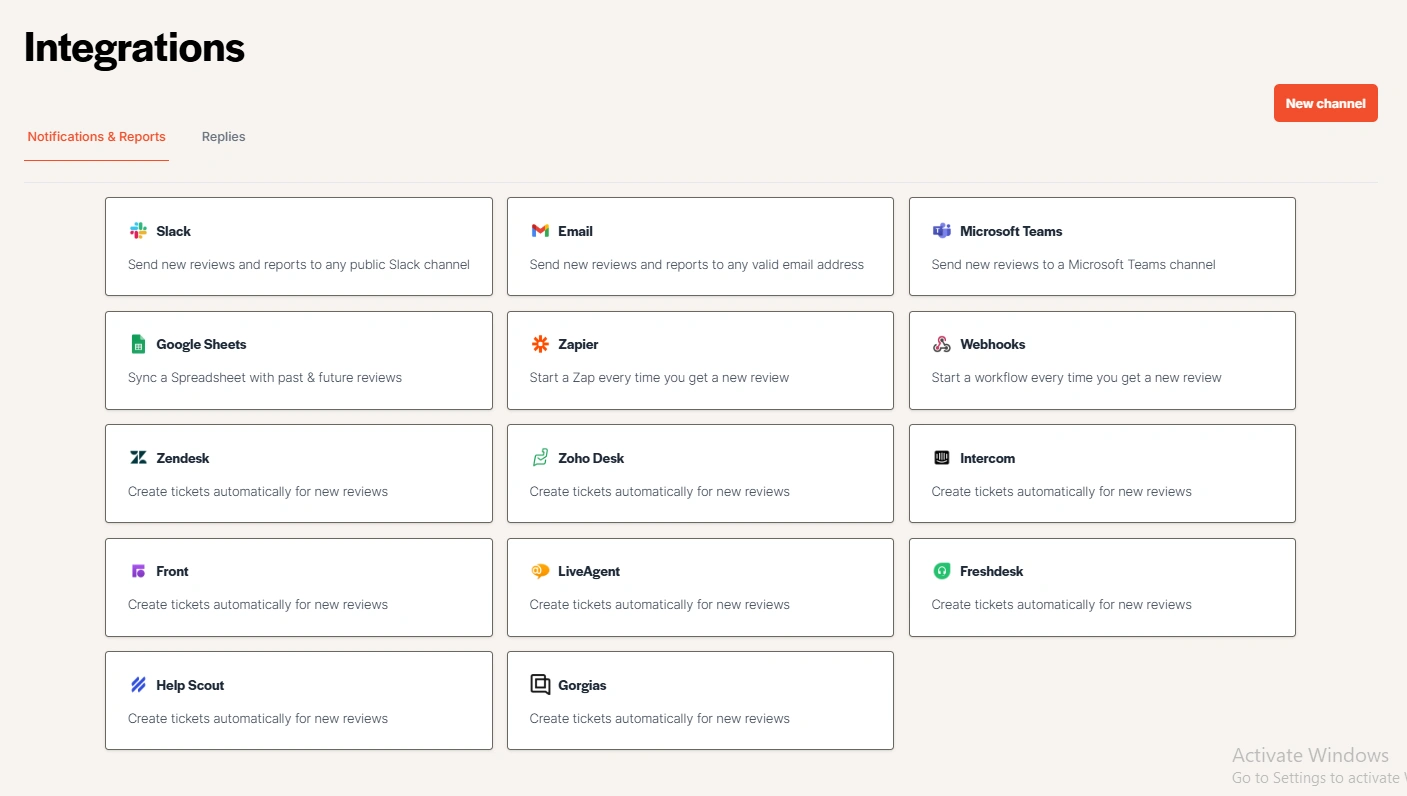The width and height of the screenshot is (1407, 796).
Task: Click the Zendesk icon
Action: (137, 457)
